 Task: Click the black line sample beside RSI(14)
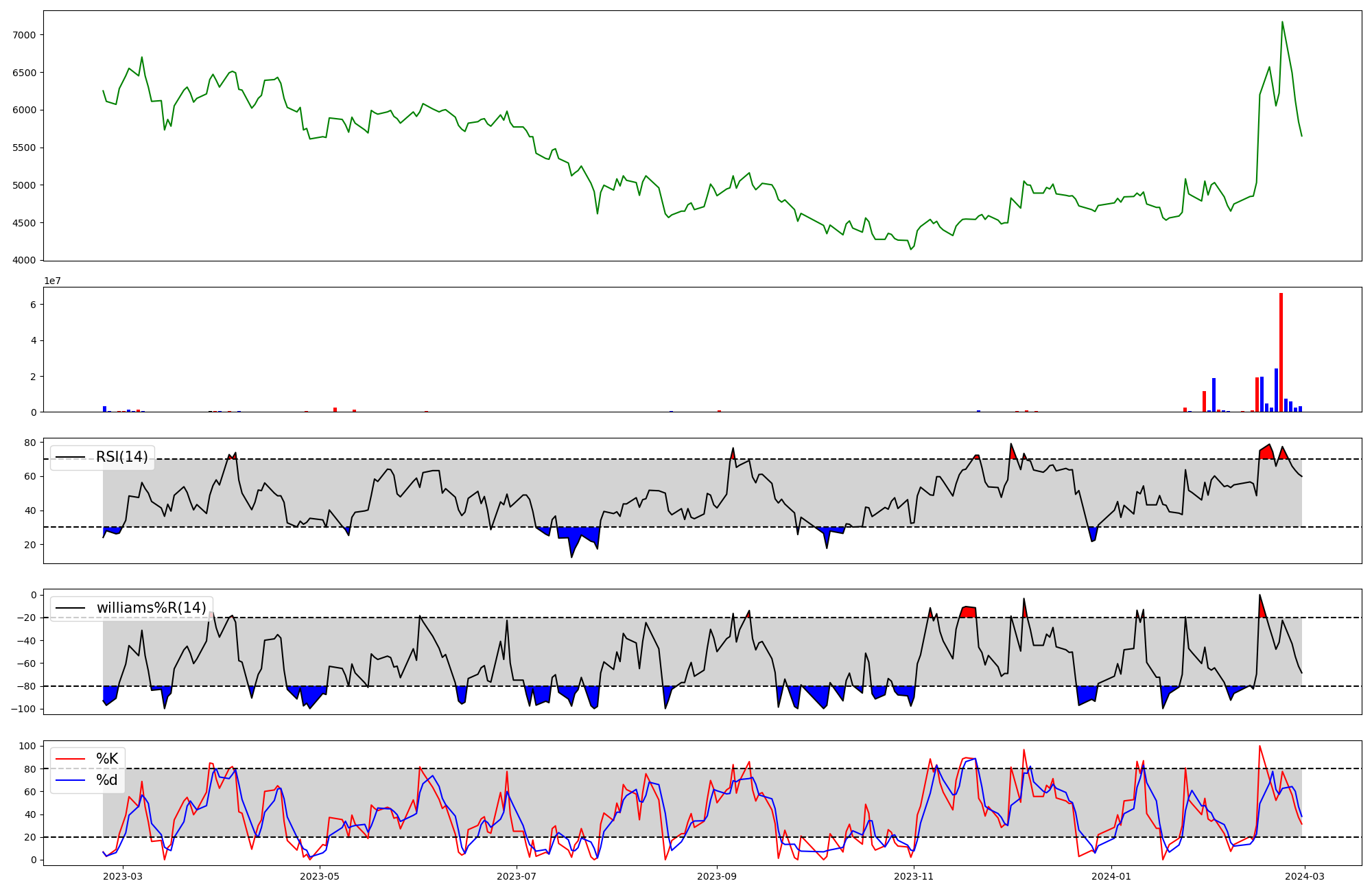(x=70, y=457)
